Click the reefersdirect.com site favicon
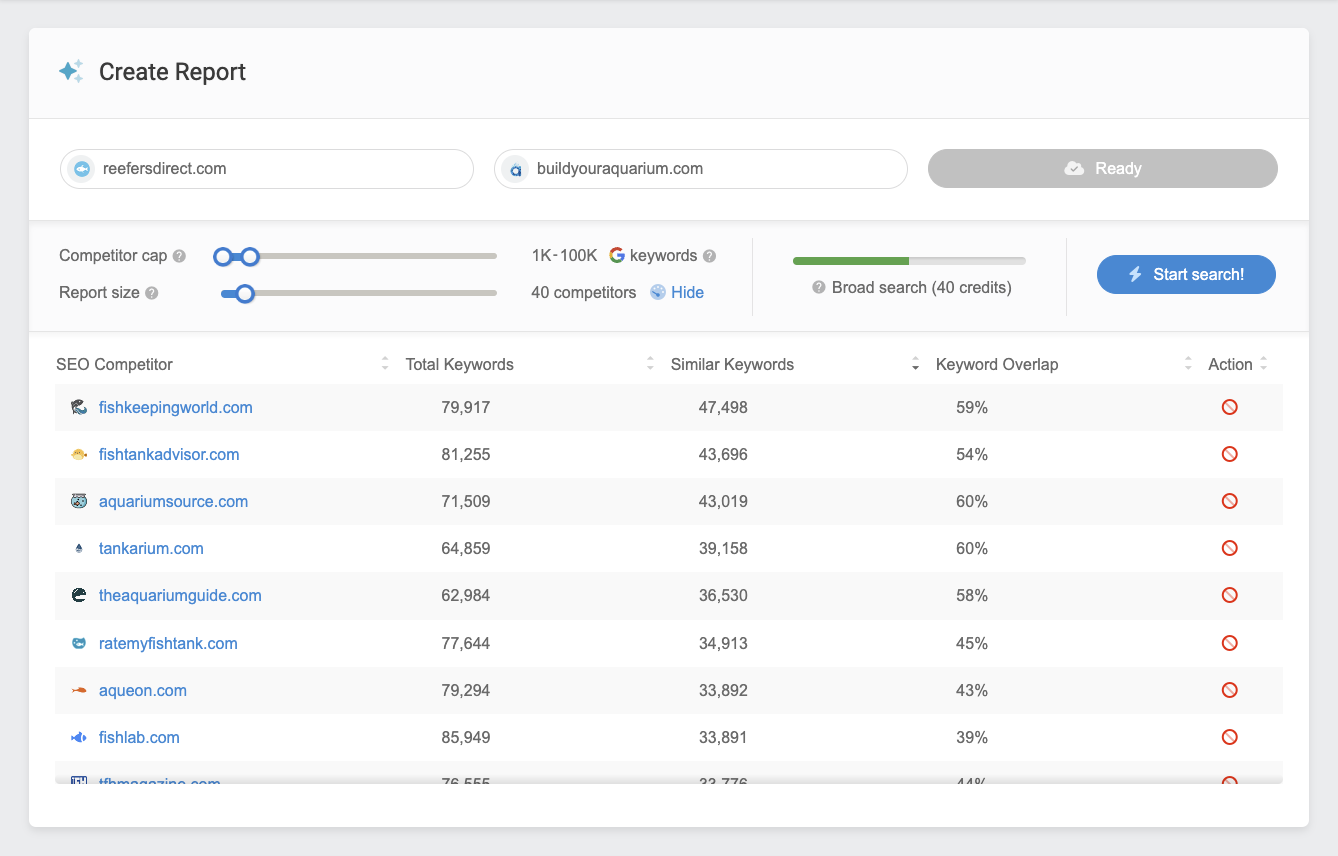1338x856 pixels. coord(81,169)
